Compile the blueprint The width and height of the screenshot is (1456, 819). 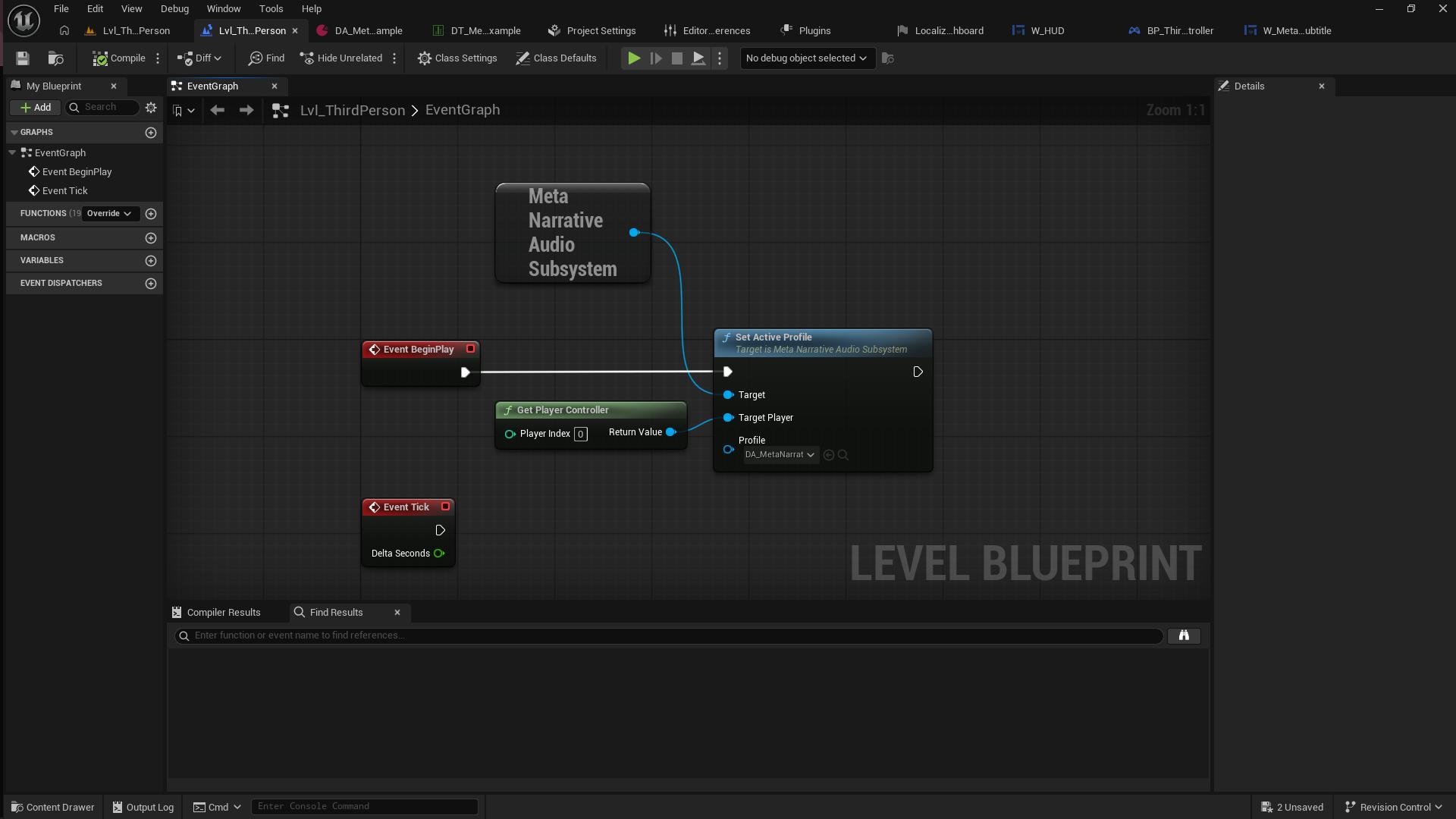coord(118,58)
